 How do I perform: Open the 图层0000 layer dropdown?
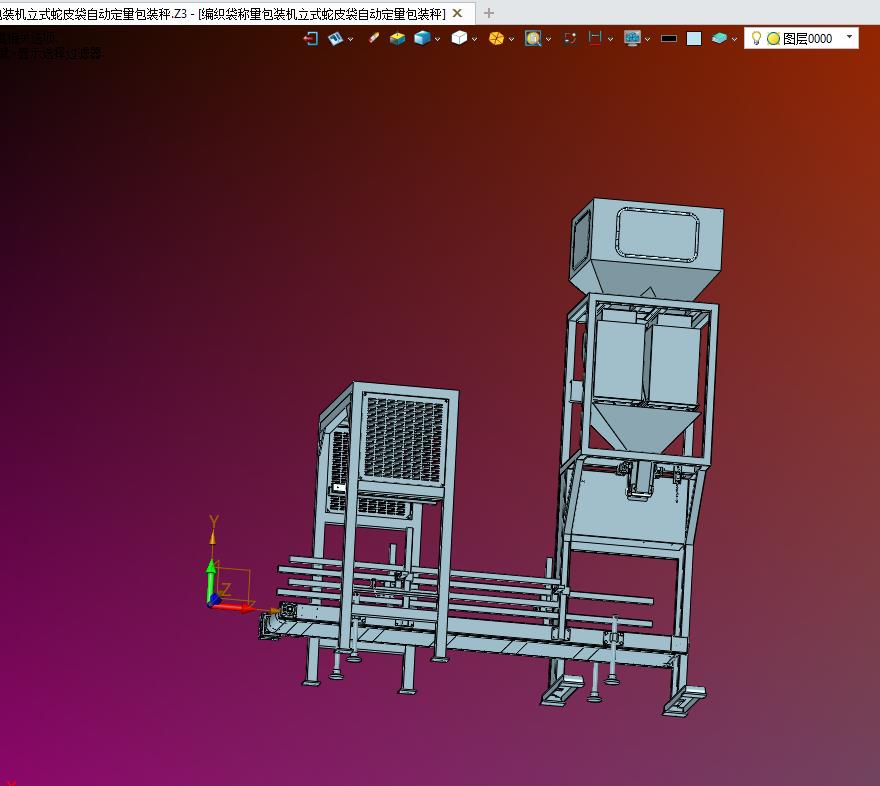click(849, 38)
